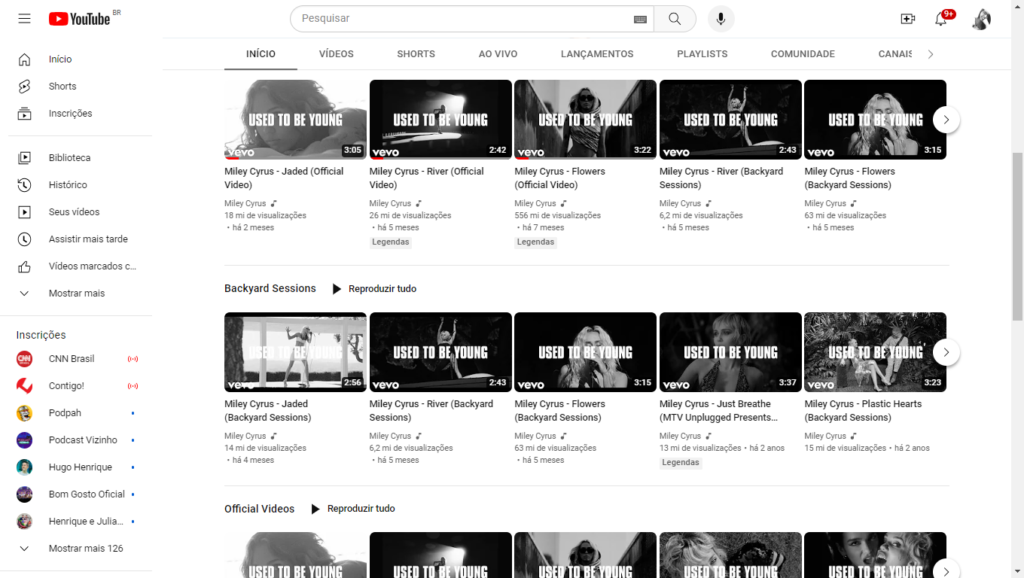Viewport: 1024px width, 578px height.
Task: Switch to the PLAYLISTS tab
Action: pyautogui.click(x=702, y=54)
